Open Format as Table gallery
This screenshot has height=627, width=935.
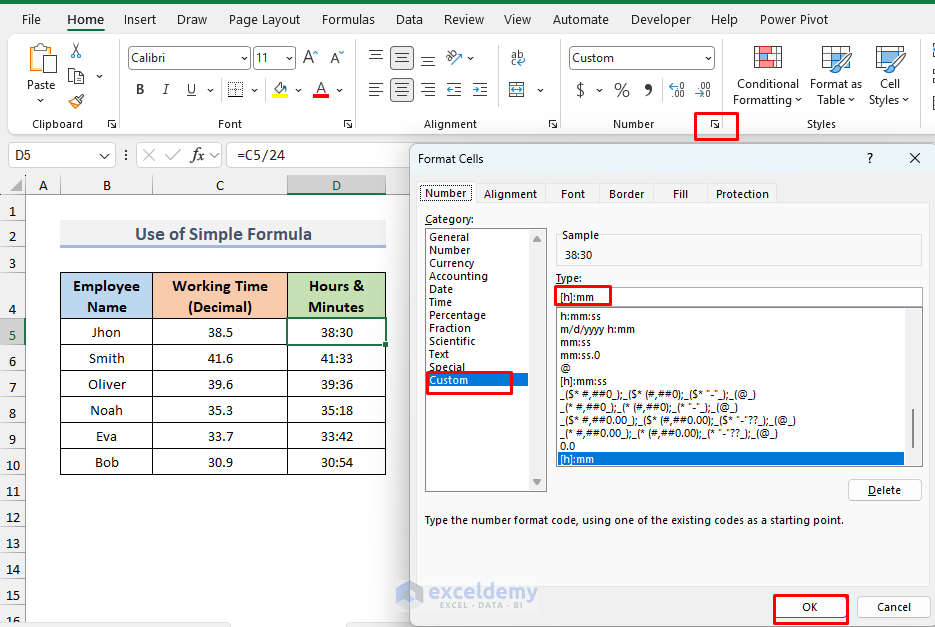pyautogui.click(x=835, y=75)
